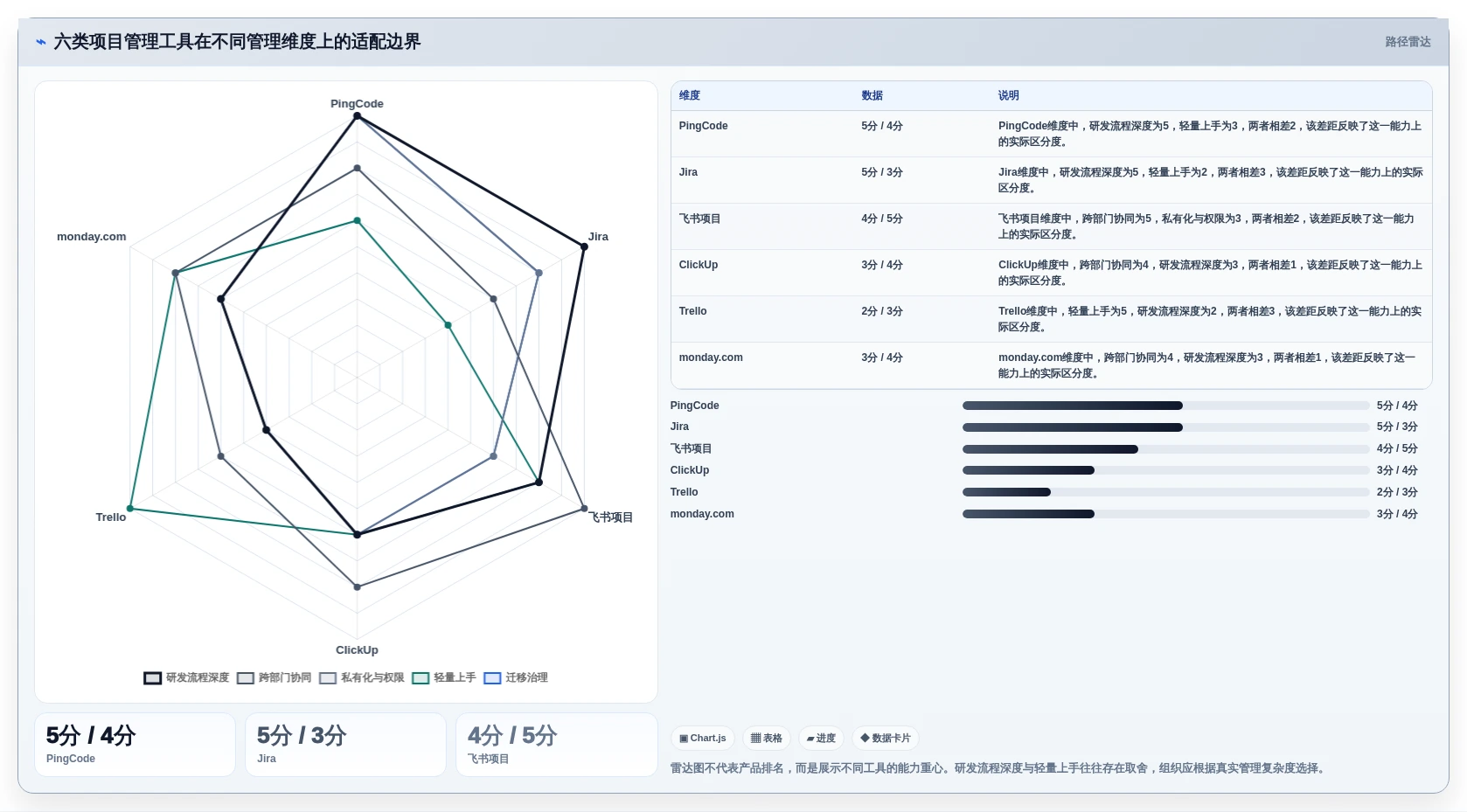Toggle the 研发流程深度 legend swatch
This screenshot has width=1467, height=812.
pyautogui.click(x=153, y=678)
